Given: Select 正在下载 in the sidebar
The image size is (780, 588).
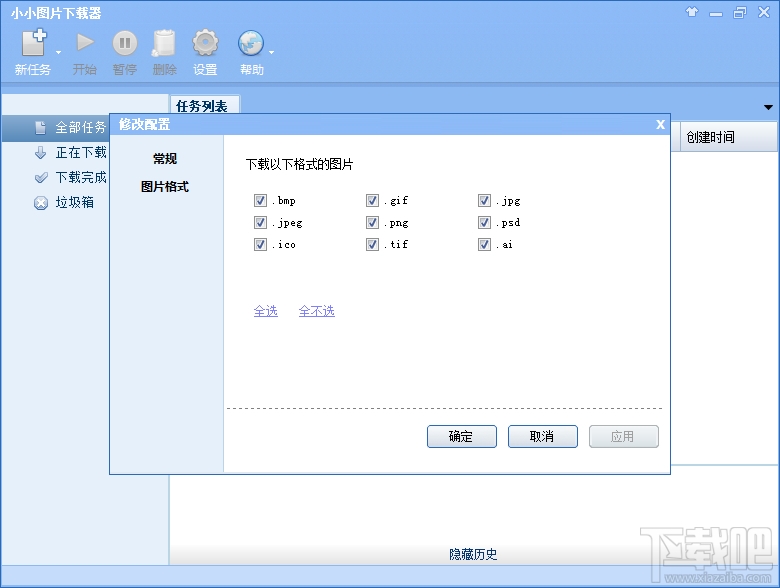Looking at the screenshot, I should (81, 153).
